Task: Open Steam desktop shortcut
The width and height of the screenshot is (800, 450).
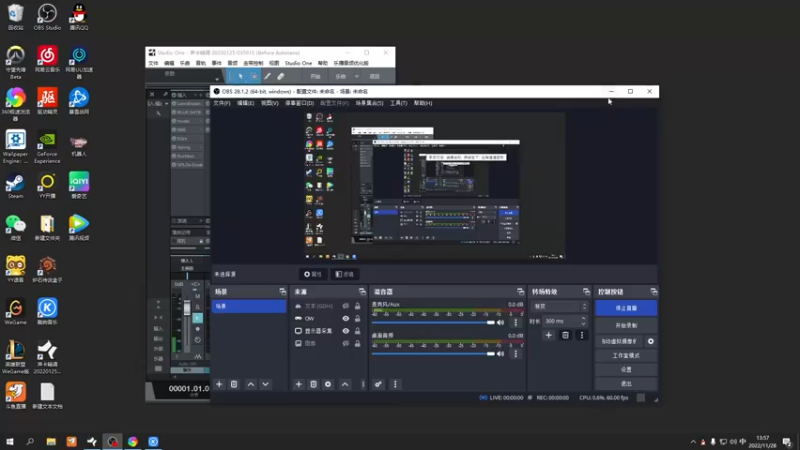Action: 15,186
